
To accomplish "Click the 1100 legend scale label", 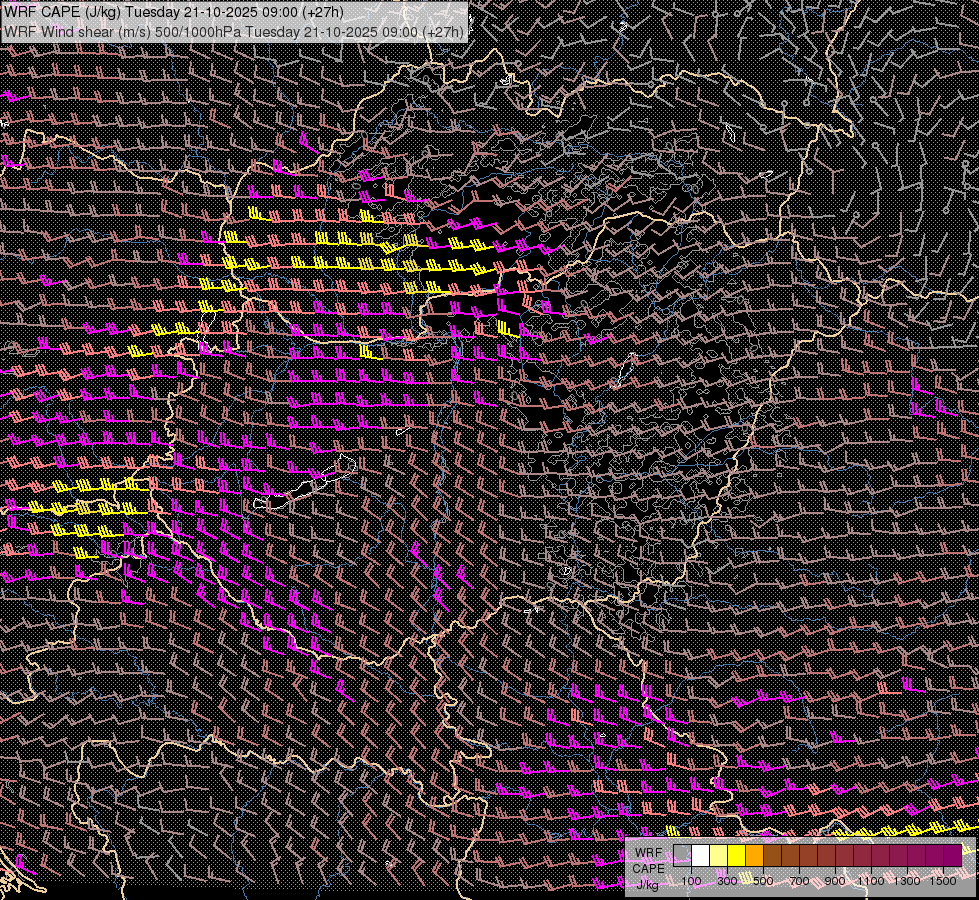I will click(x=871, y=881).
